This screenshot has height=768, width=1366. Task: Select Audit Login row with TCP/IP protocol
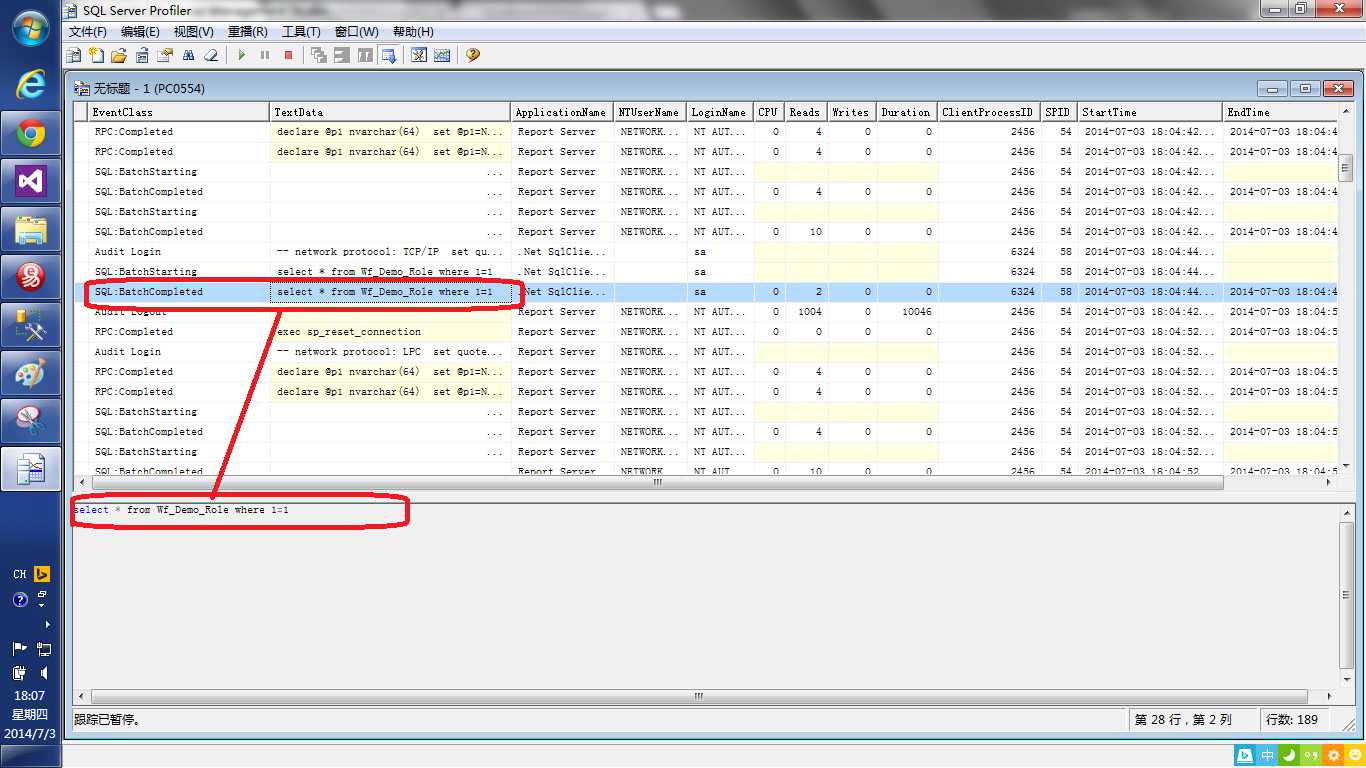coord(705,252)
